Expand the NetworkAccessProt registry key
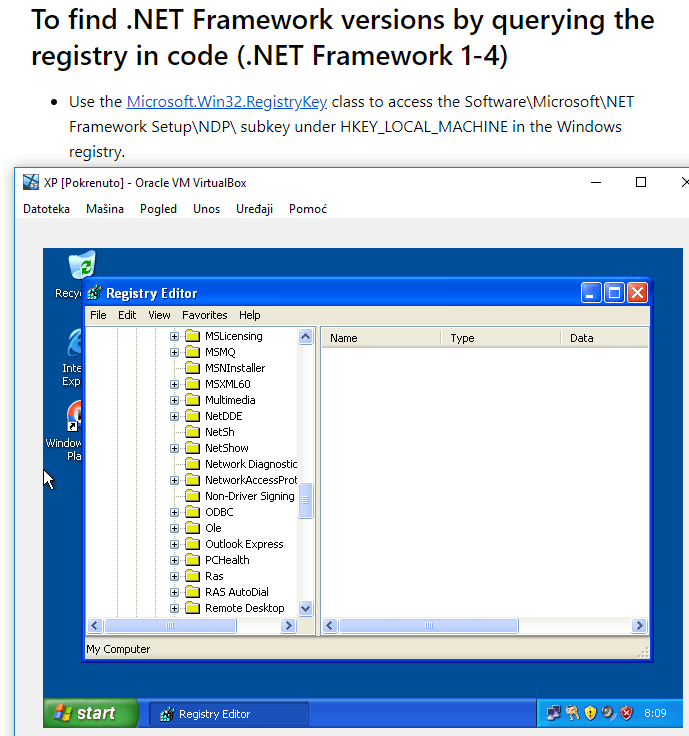689x736 pixels. [174, 480]
